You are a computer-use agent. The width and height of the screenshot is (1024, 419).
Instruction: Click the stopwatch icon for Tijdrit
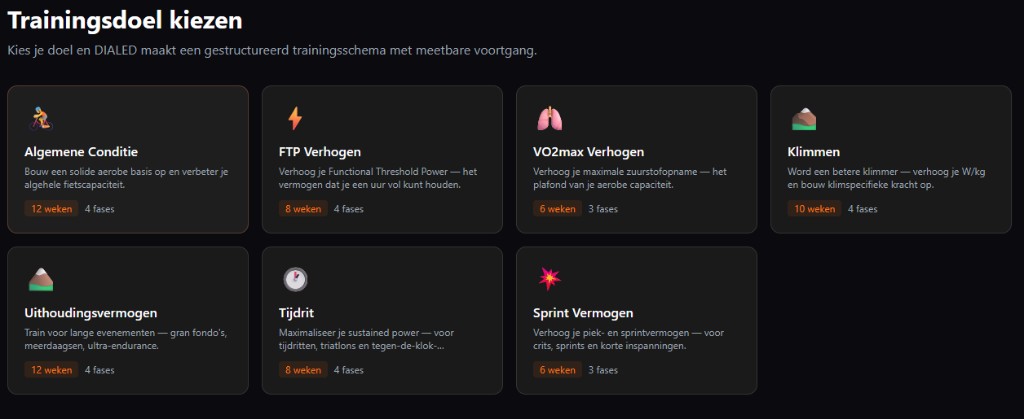coord(295,279)
